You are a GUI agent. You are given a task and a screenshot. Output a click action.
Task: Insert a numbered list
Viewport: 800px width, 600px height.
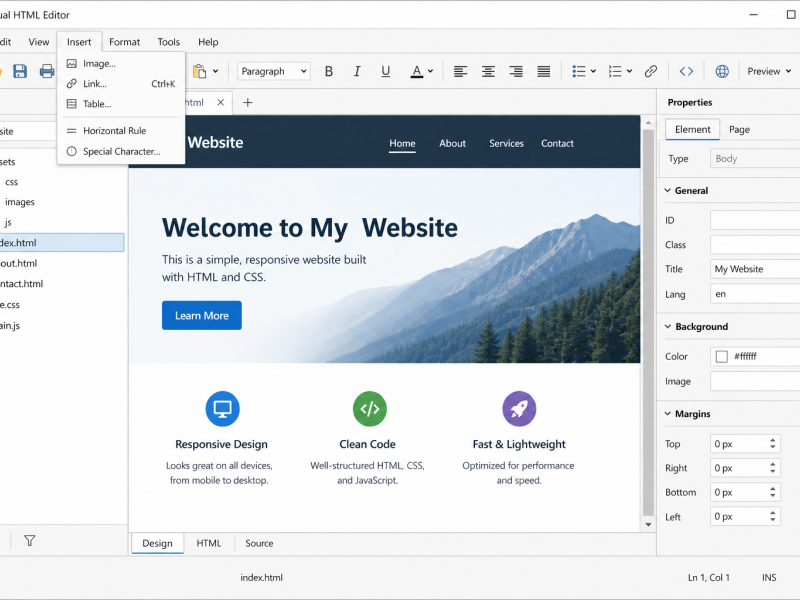click(615, 71)
